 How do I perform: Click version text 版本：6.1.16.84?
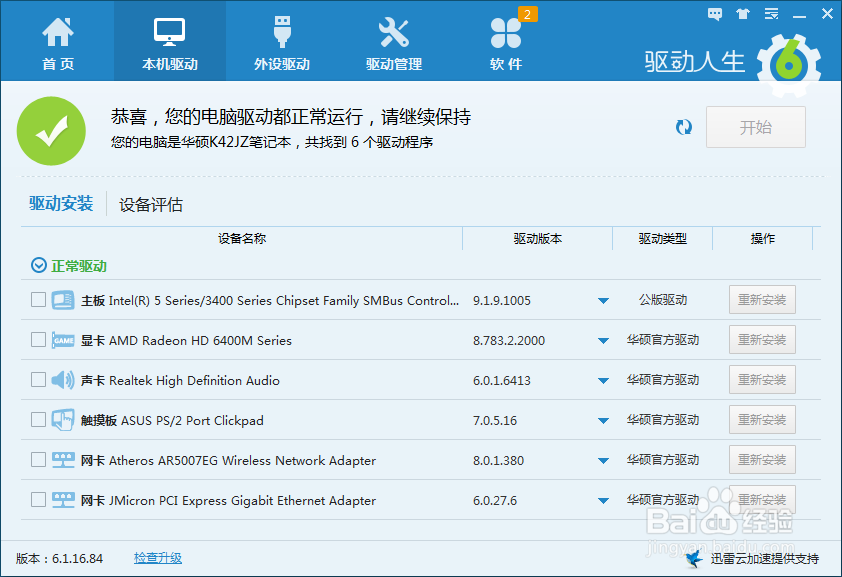pyautogui.click(x=59, y=558)
